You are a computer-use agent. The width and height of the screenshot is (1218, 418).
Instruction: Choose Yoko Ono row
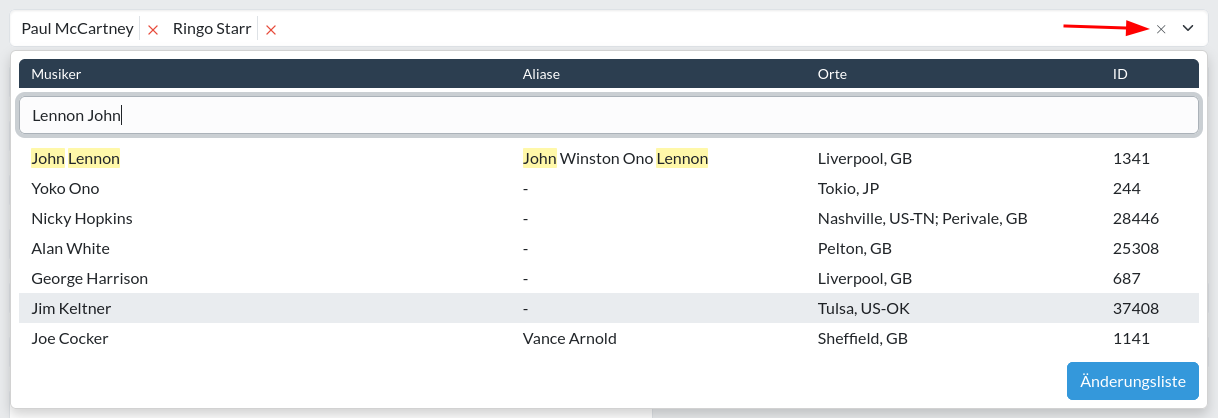click(x=609, y=188)
